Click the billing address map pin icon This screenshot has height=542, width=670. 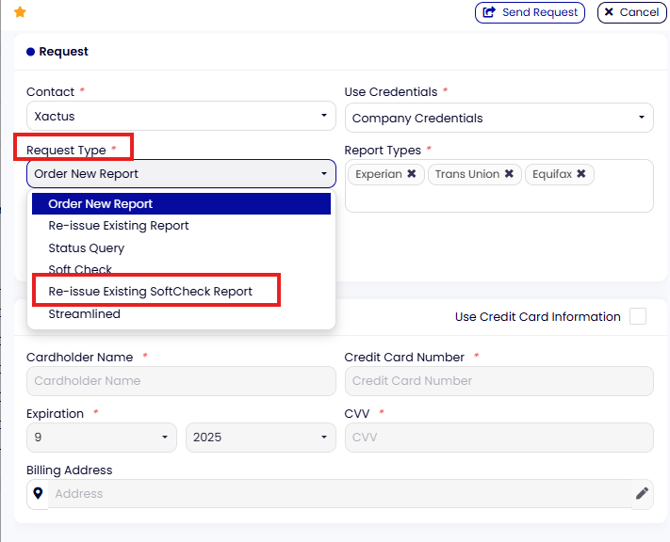click(x=38, y=493)
